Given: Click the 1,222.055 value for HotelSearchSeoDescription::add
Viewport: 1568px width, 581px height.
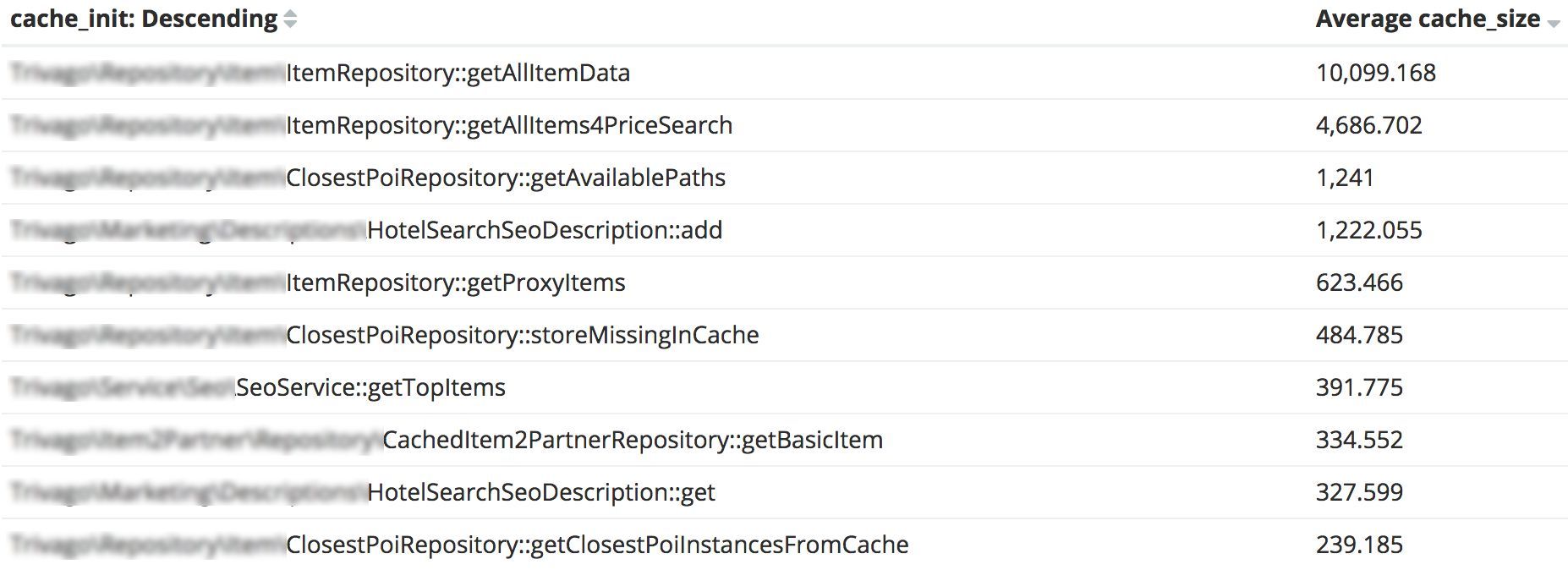Looking at the screenshot, I should (1368, 230).
